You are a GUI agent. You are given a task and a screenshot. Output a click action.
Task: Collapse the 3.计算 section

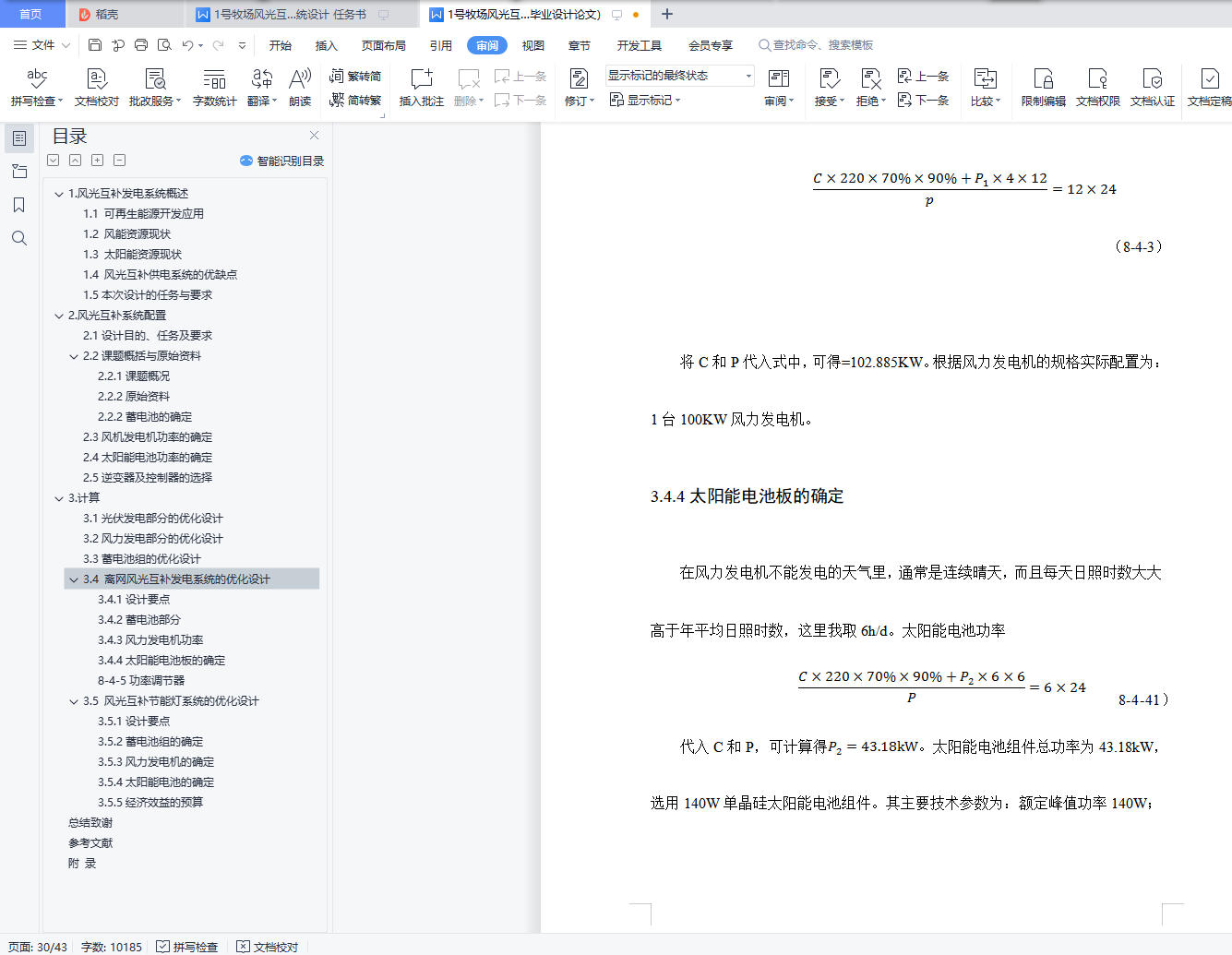(x=59, y=498)
